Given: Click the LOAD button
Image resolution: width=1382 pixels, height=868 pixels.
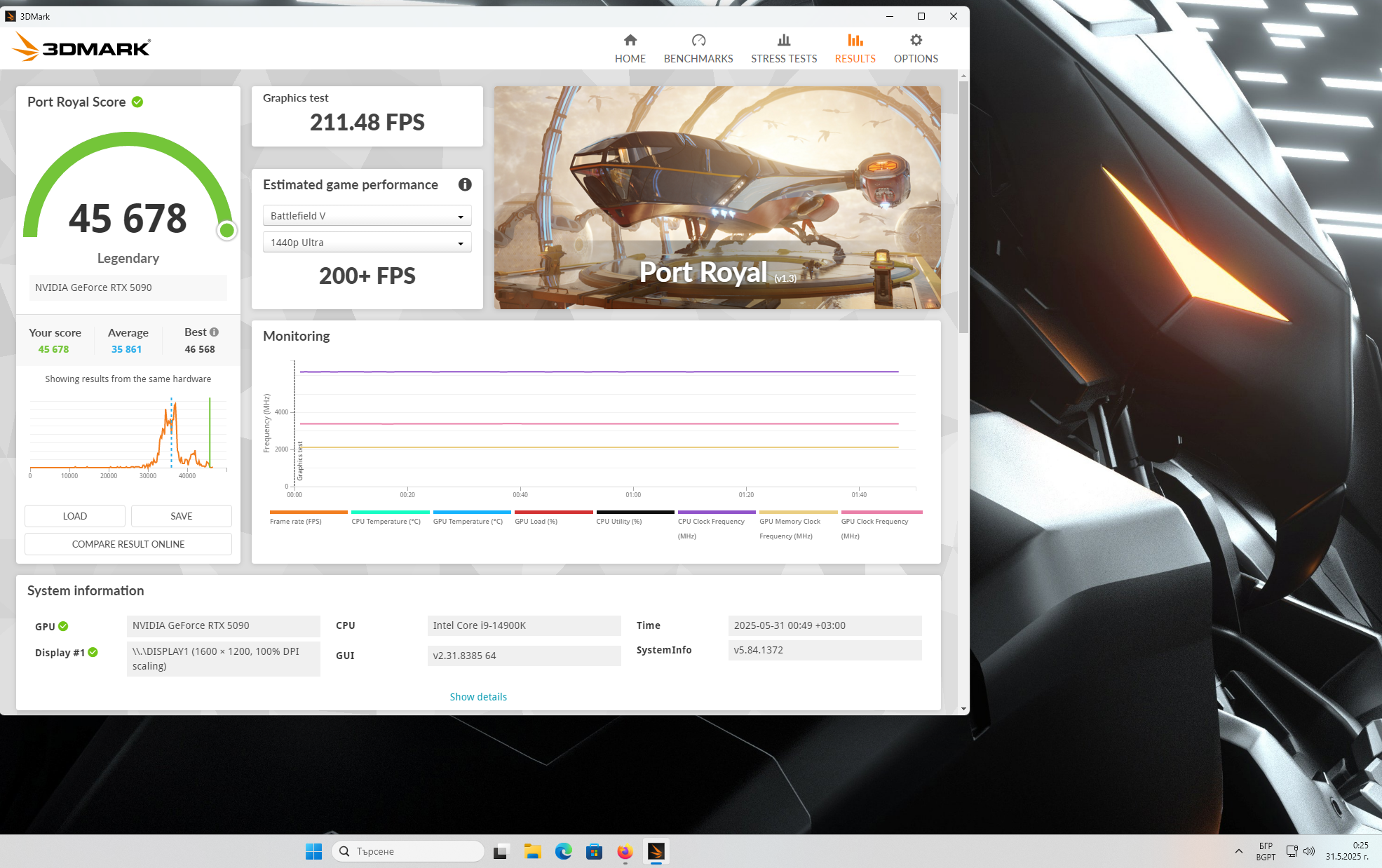Looking at the screenshot, I should [75, 516].
